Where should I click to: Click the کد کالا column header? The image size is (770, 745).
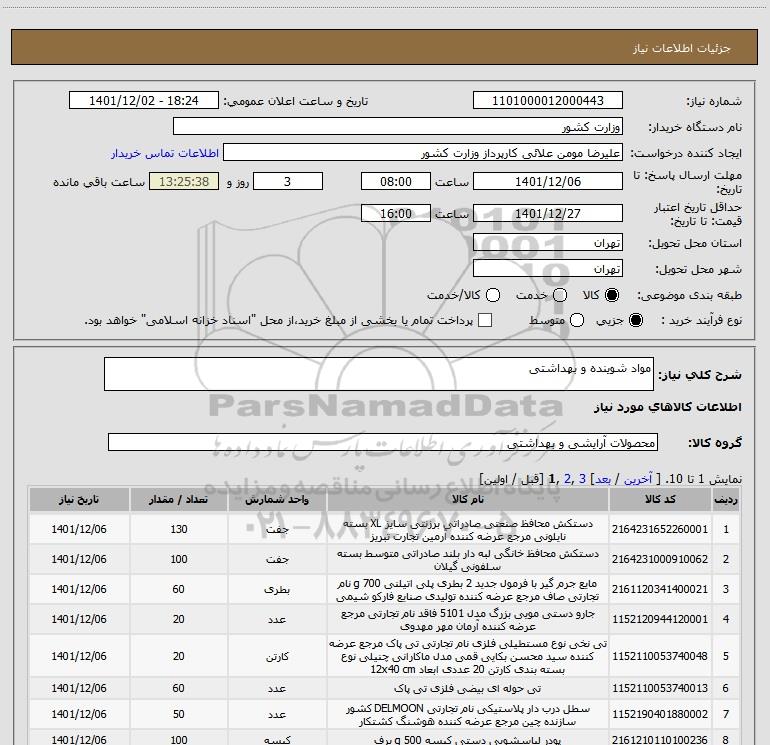(660, 499)
